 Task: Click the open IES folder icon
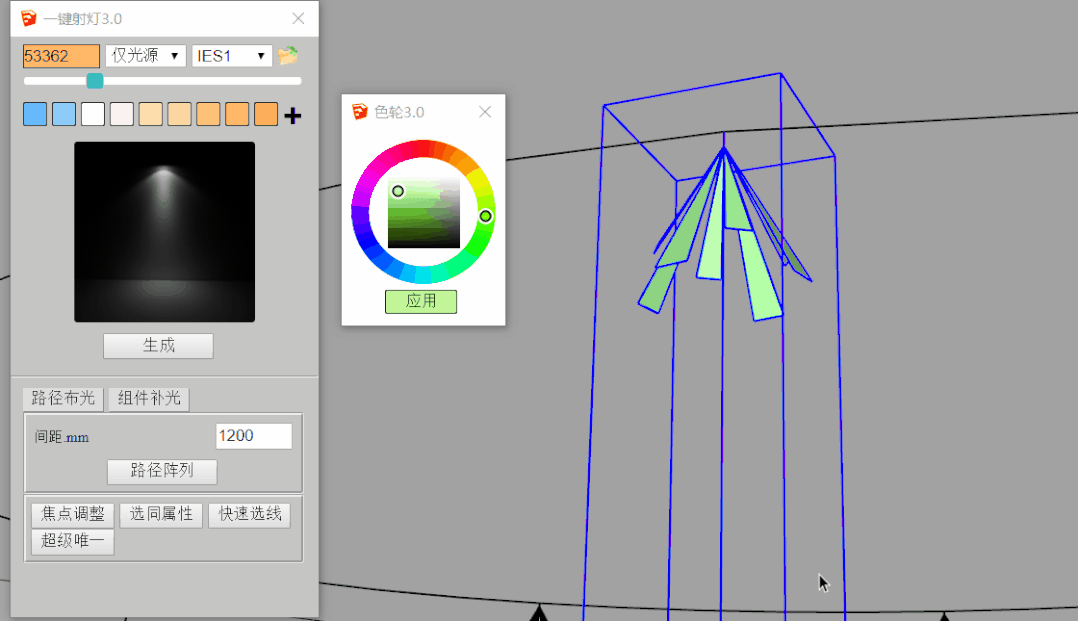[288, 56]
